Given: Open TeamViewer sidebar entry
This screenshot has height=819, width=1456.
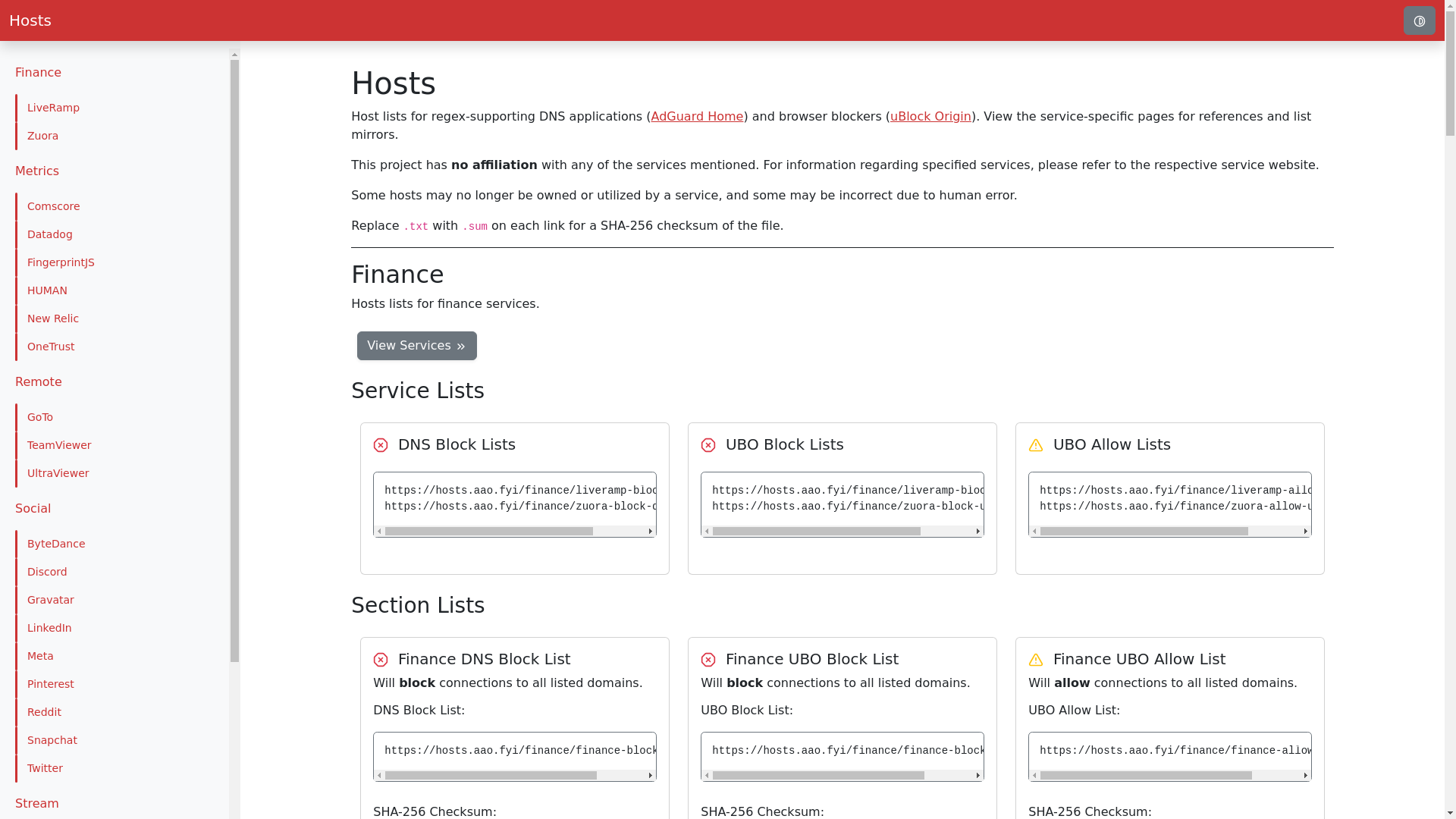Looking at the screenshot, I should tap(59, 445).
